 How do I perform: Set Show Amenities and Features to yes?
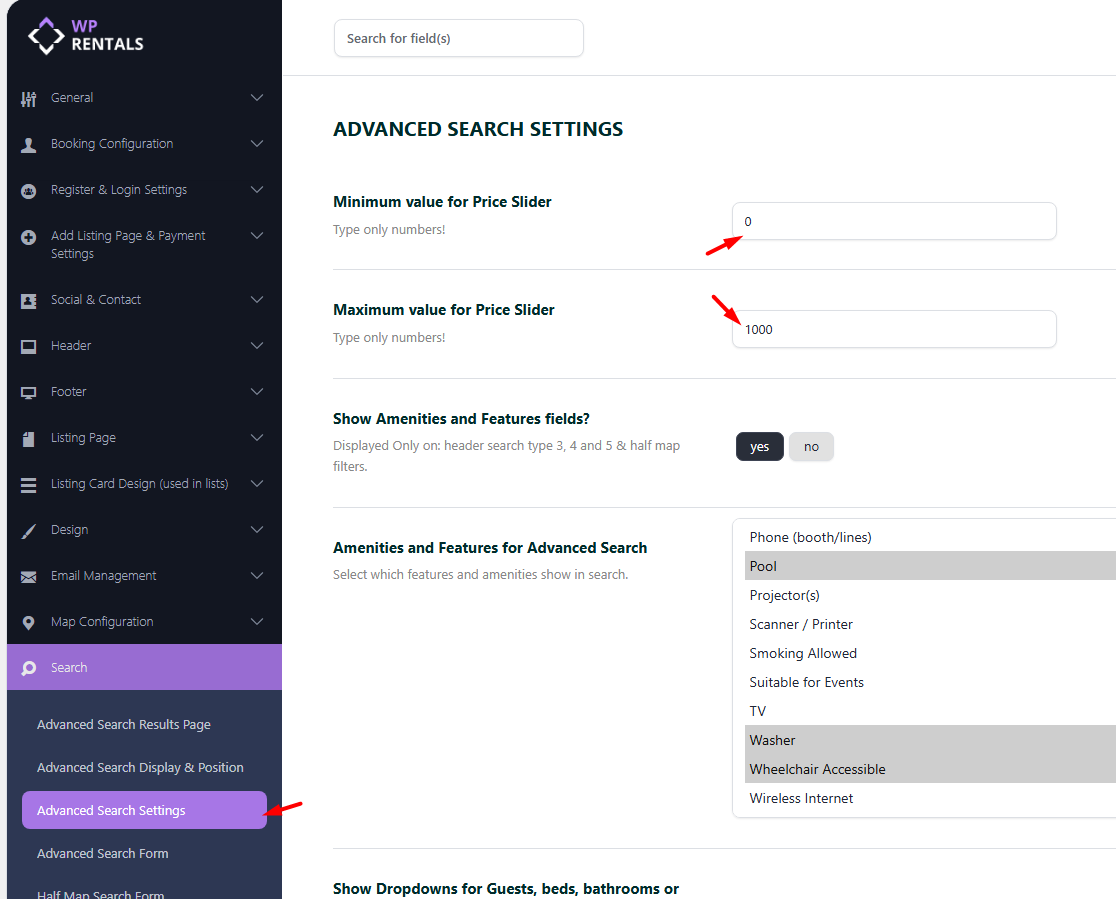point(759,447)
